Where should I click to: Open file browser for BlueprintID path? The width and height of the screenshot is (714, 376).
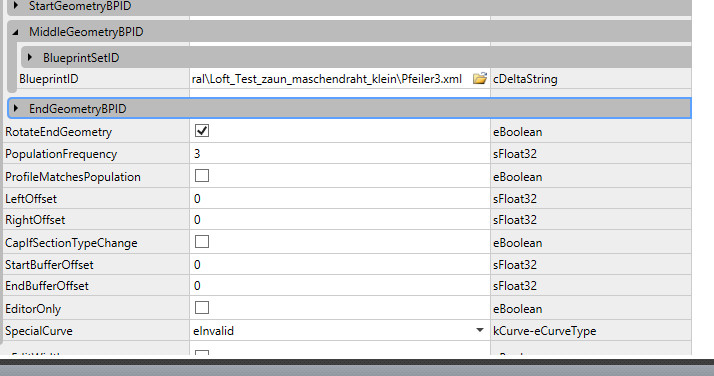click(x=479, y=79)
